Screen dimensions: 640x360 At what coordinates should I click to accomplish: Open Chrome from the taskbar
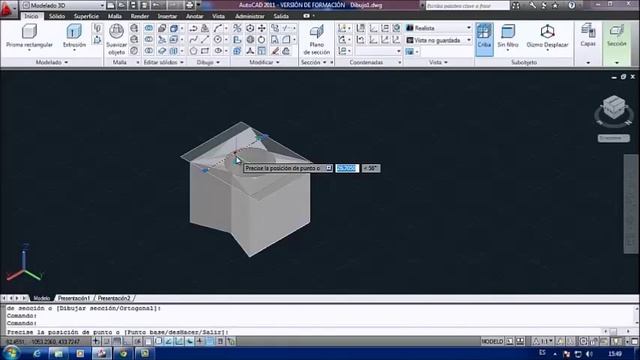123,353
